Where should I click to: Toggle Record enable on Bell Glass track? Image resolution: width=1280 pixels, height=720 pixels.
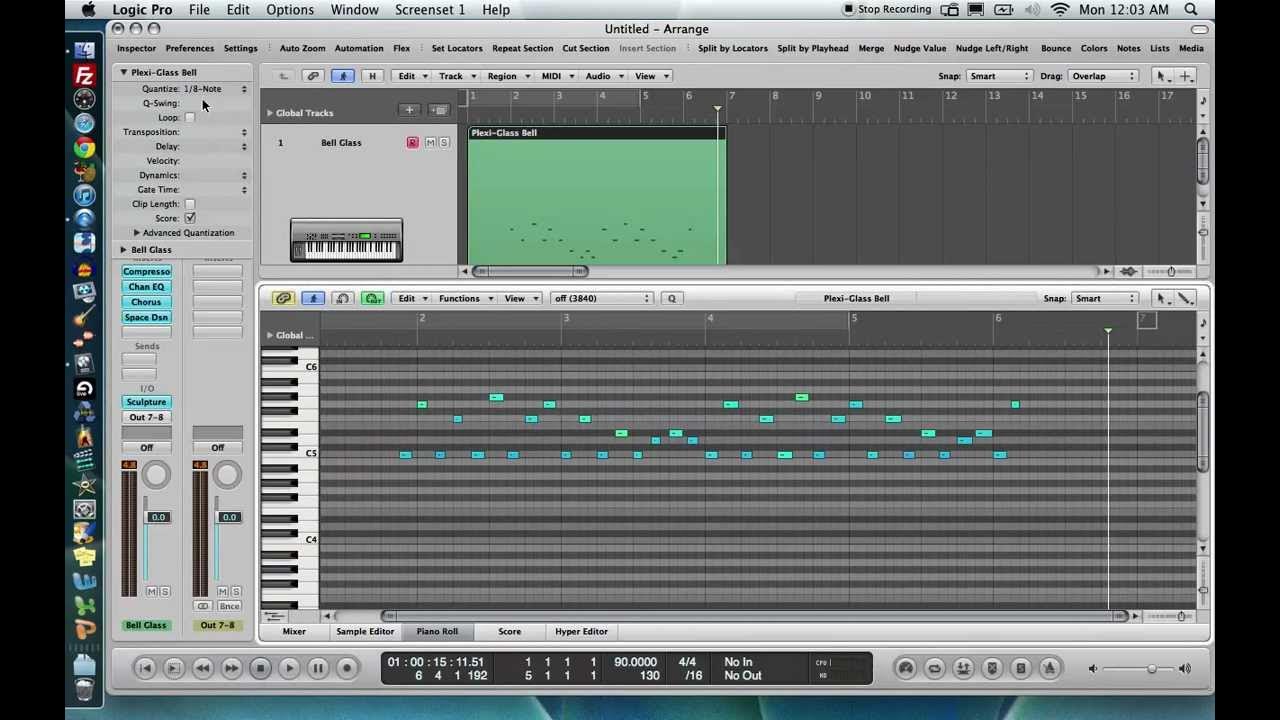[x=412, y=143]
